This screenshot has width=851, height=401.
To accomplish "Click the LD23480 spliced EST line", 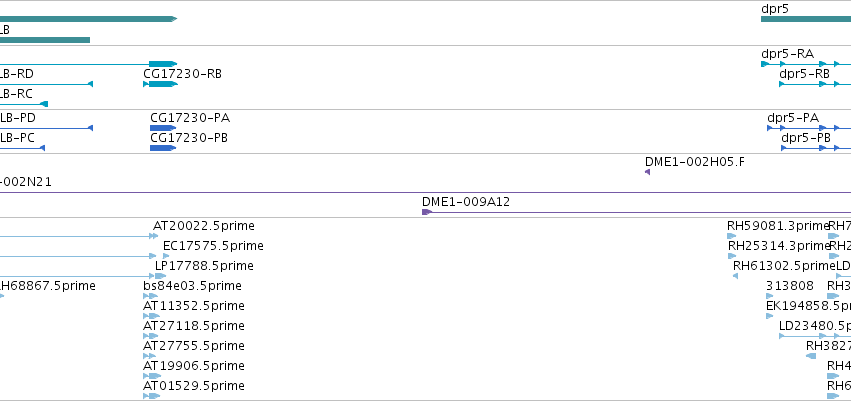I will click(815, 336).
